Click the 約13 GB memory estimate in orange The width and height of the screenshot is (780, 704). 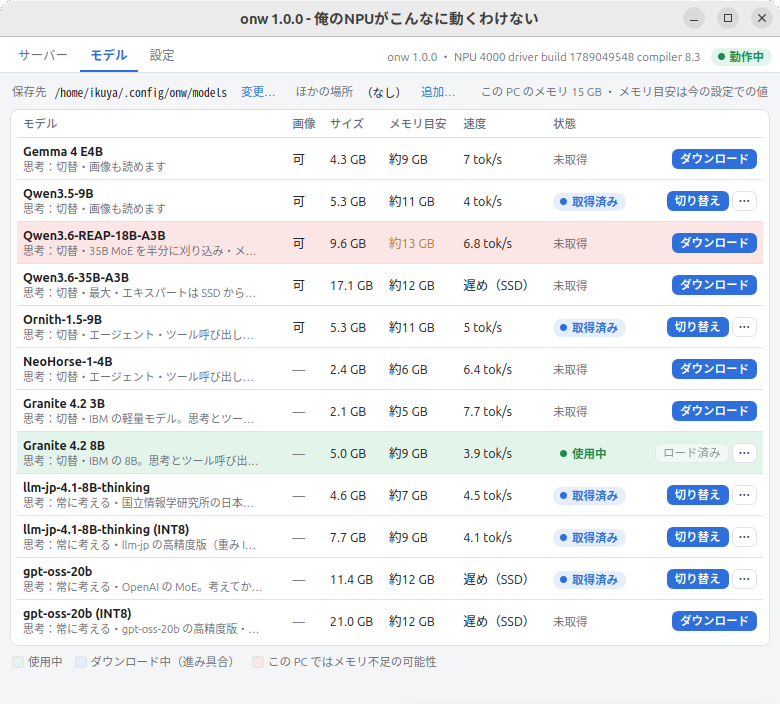click(412, 243)
